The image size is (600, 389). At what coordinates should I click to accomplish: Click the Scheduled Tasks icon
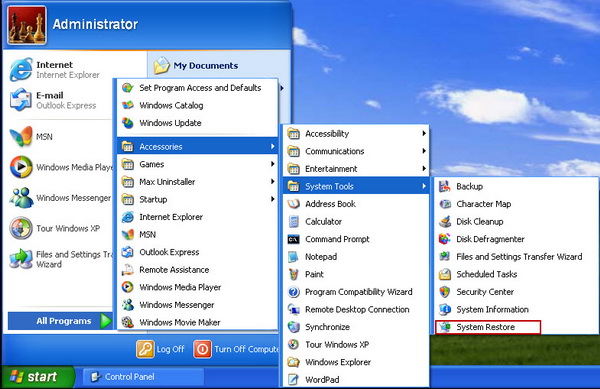[445, 274]
